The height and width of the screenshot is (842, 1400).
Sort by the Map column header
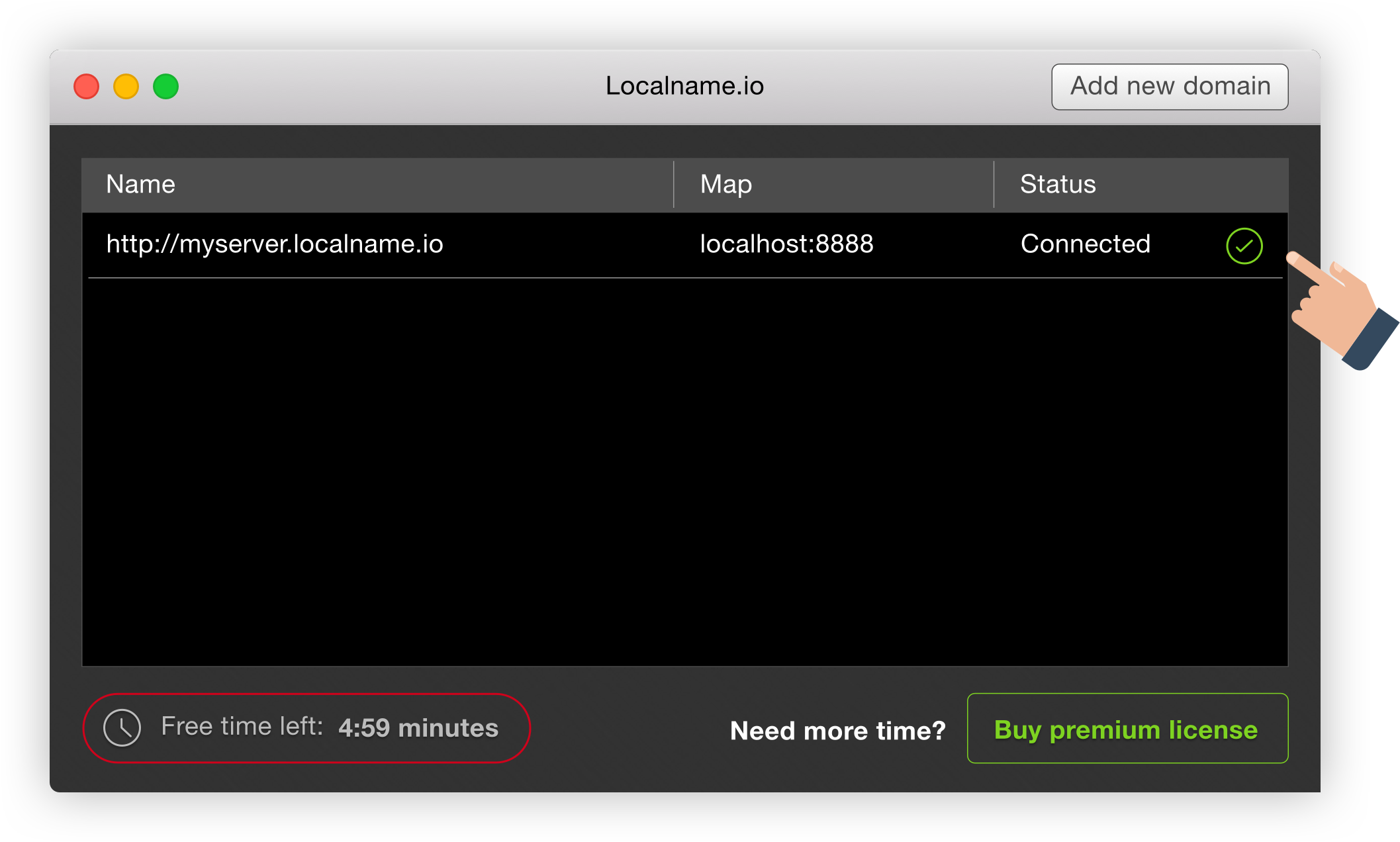coord(725,184)
